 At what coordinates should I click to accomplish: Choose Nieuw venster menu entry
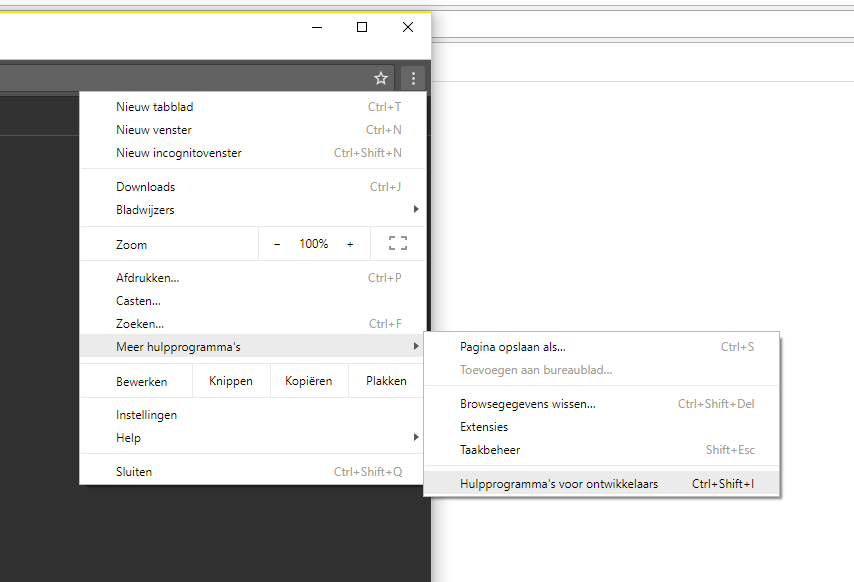(253, 130)
